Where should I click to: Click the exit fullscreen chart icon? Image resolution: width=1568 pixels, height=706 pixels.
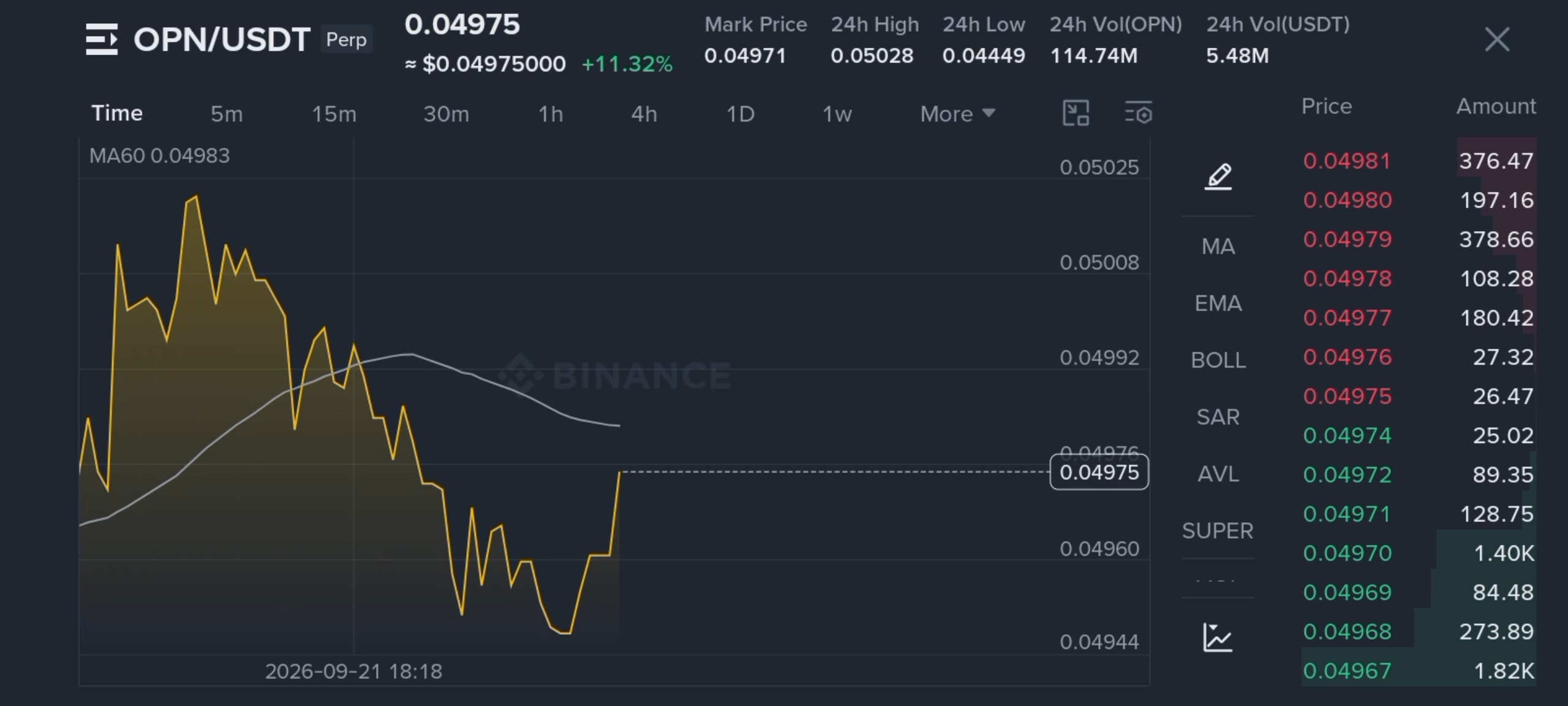click(1076, 113)
